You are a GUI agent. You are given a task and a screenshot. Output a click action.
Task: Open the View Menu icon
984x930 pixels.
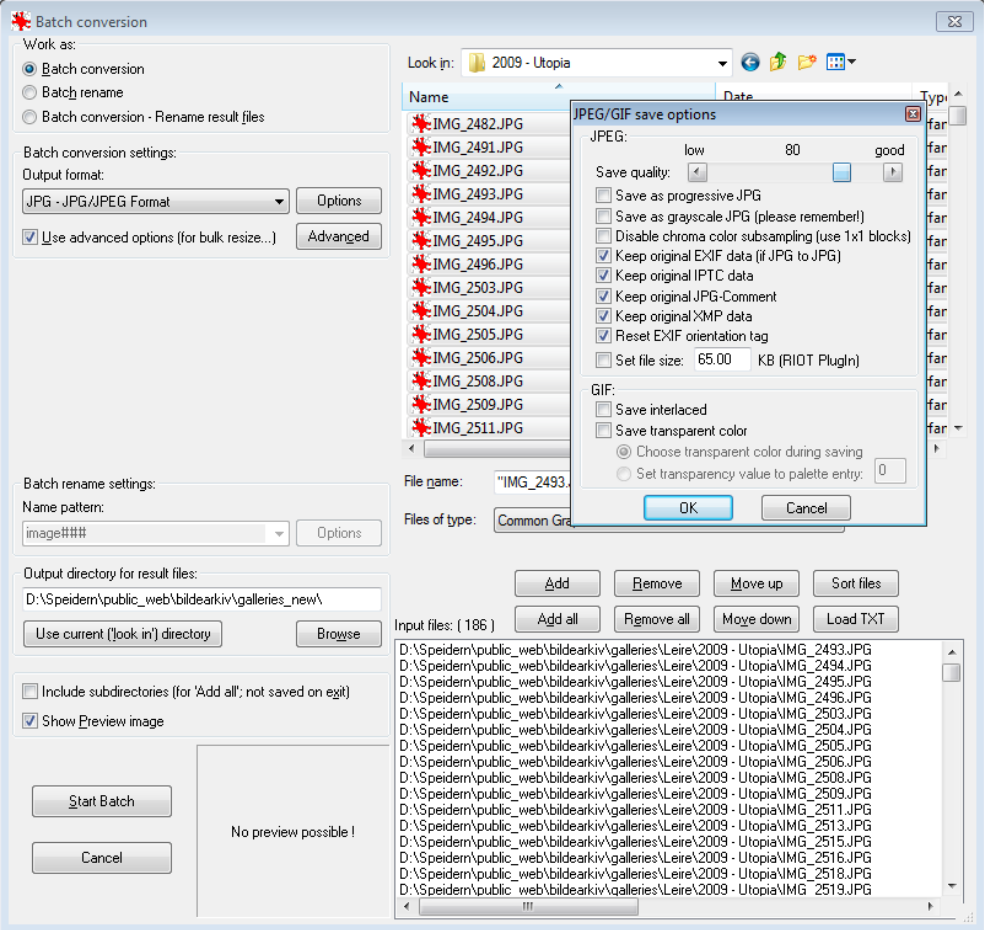[x=840, y=63]
